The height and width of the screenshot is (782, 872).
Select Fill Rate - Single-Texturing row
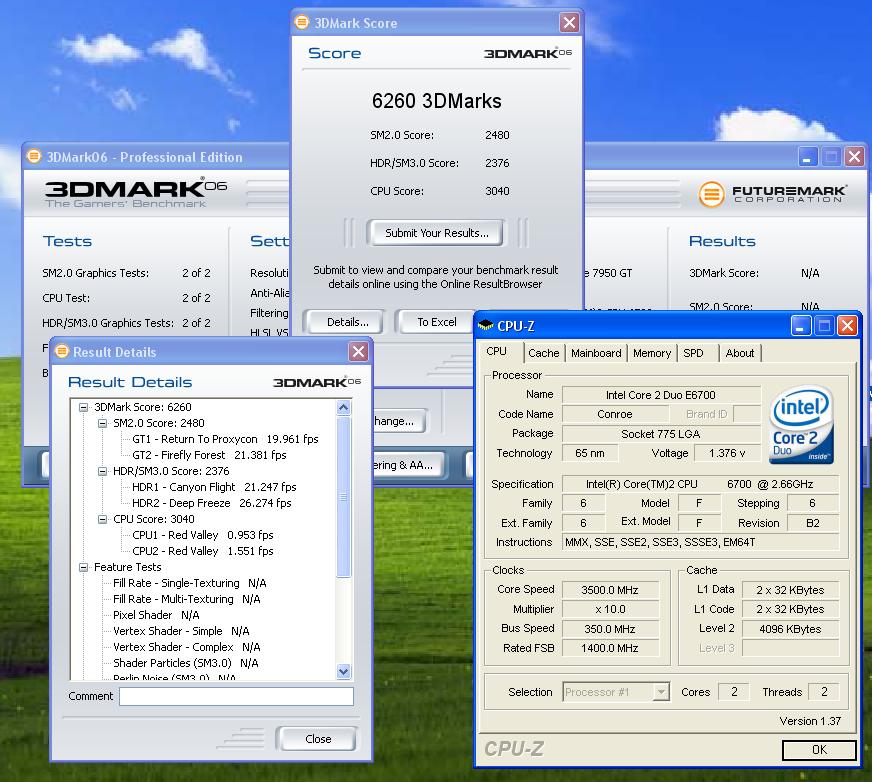[x=190, y=583]
